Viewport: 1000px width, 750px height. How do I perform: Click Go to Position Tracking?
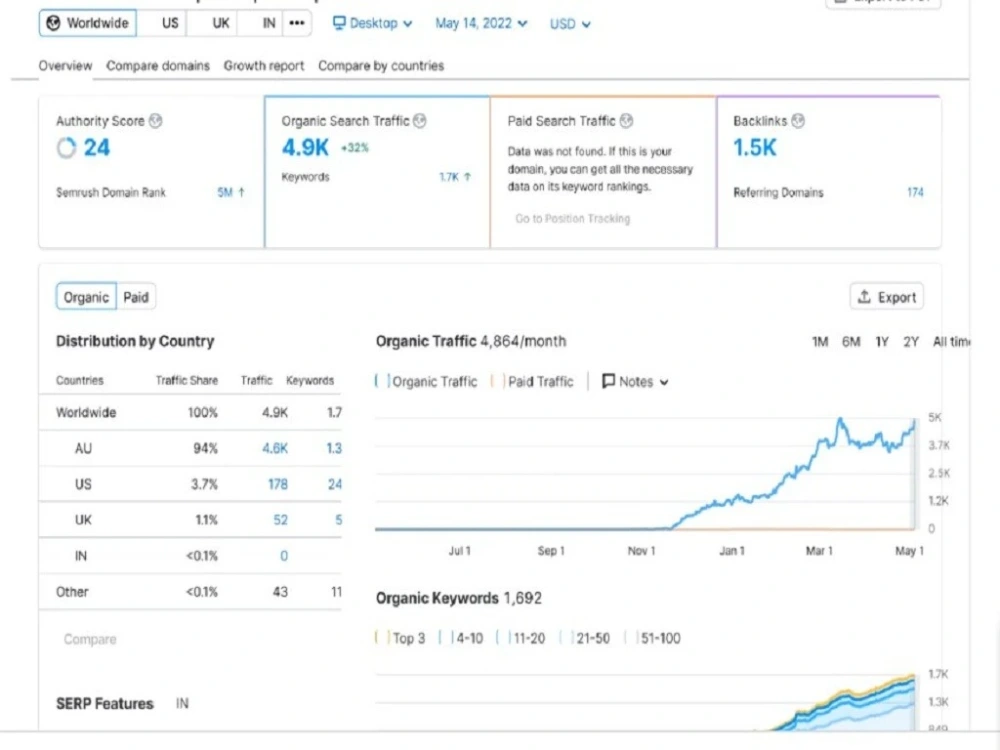[572, 219]
